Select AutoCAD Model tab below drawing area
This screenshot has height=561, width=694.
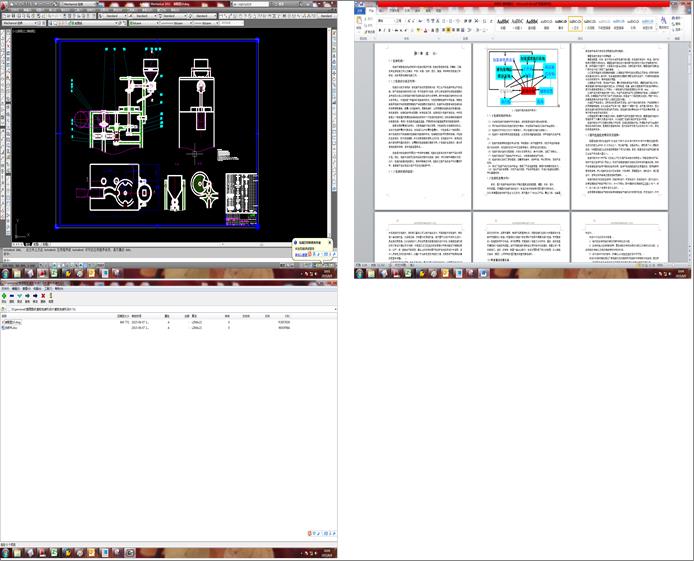tap(28, 244)
